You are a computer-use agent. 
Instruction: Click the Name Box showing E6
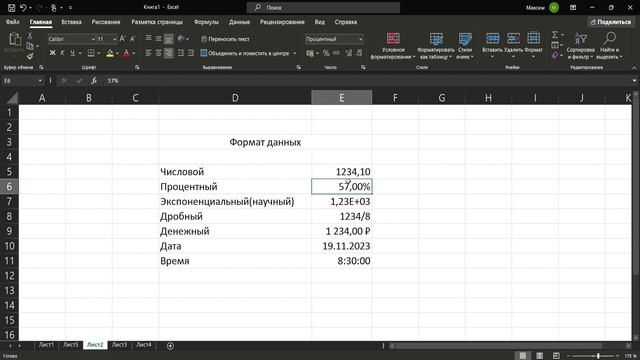tap(22, 81)
